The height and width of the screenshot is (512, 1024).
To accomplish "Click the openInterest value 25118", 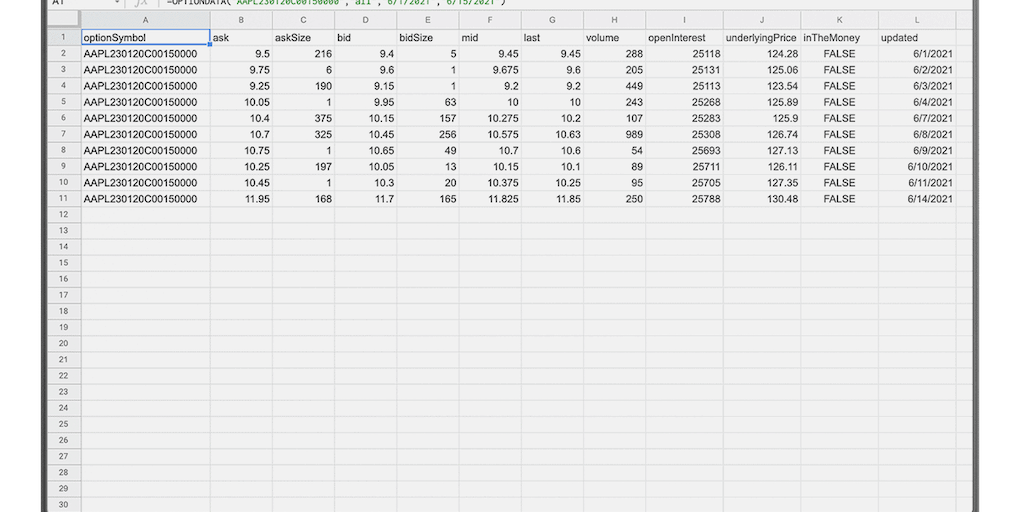I will coord(684,54).
